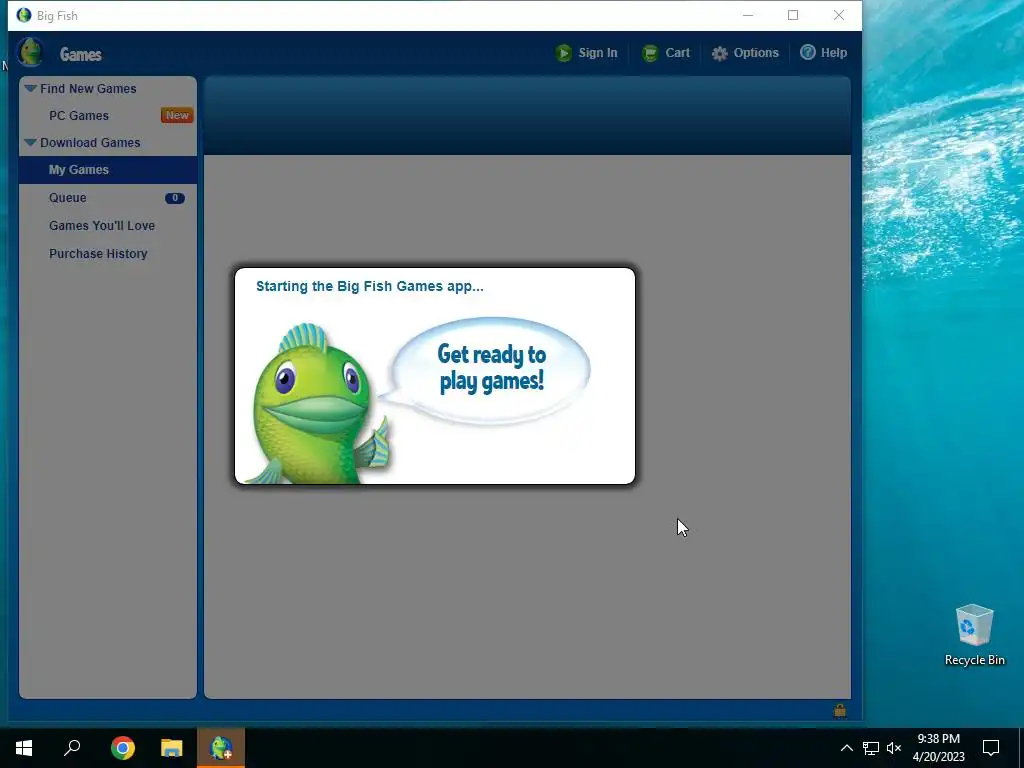Screen dimensions: 1024x768
Task: Click the Big Fish logo beside Games
Action: (x=30, y=52)
